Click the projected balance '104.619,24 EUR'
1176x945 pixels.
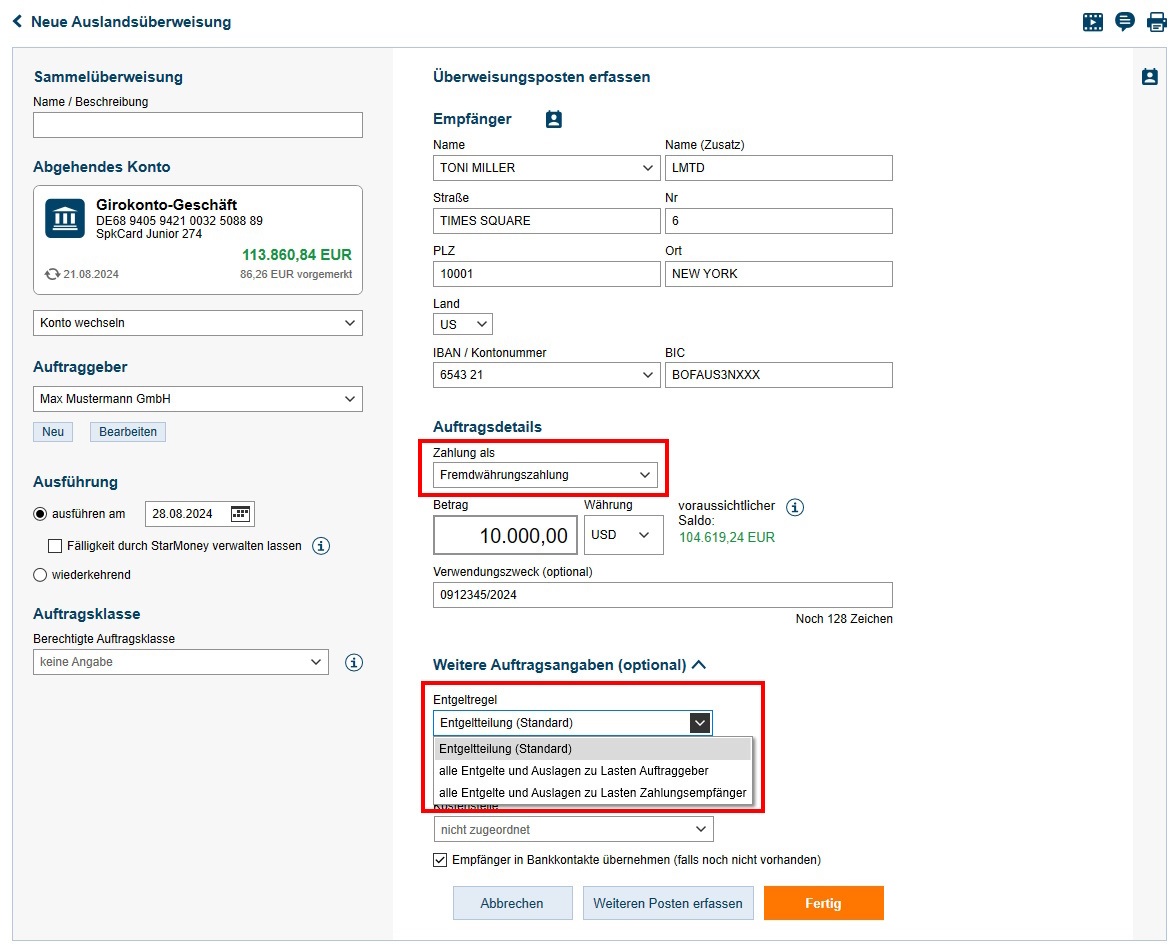(x=727, y=537)
